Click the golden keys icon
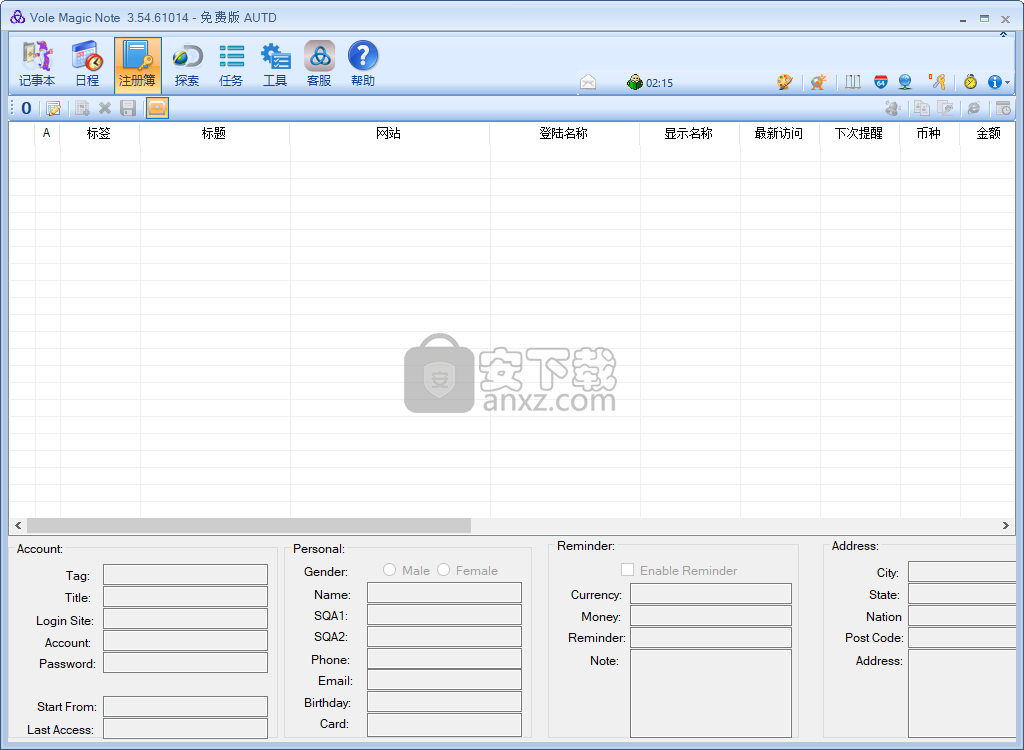The width and height of the screenshot is (1024, 750). click(937, 82)
